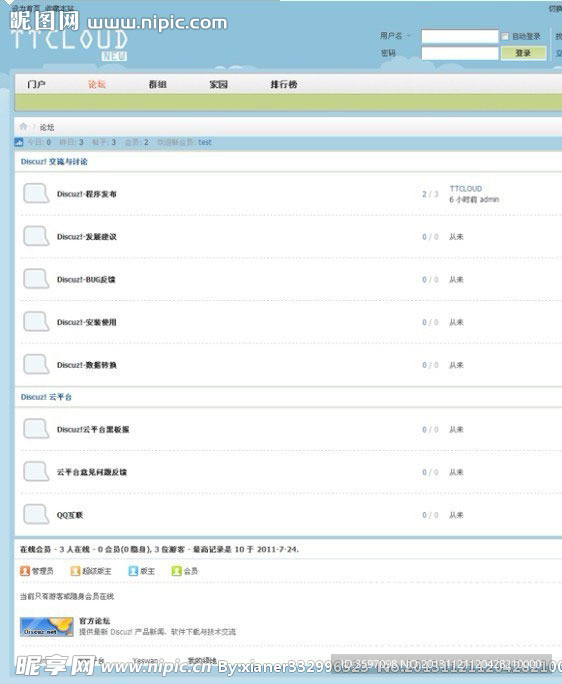Focus the 用户名 username input field
Viewport: 562px width, 684px height.
click(x=459, y=36)
